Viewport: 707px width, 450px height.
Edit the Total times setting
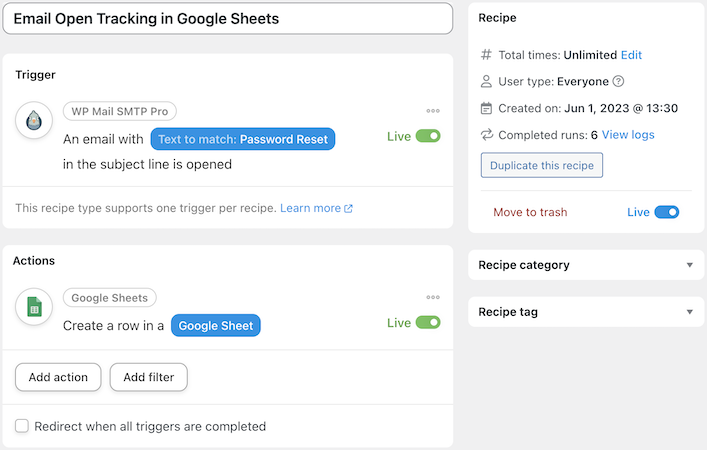click(631, 55)
